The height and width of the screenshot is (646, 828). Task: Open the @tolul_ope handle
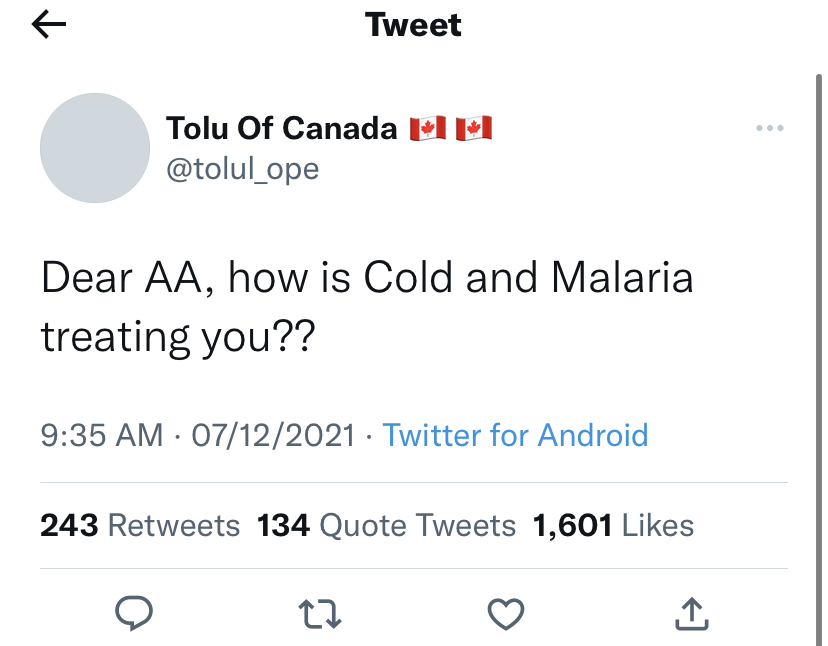pyautogui.click(x=242, y=169)
